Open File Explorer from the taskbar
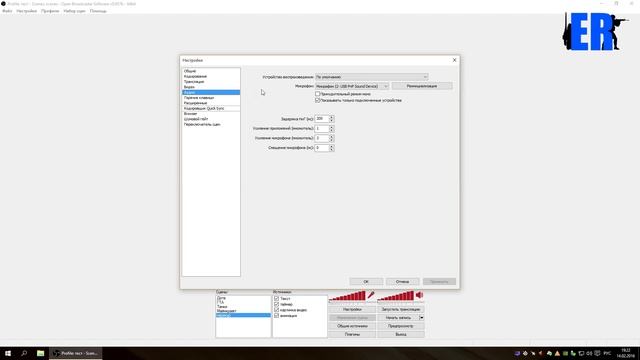The image size is (640, 360). pos(40,353)
